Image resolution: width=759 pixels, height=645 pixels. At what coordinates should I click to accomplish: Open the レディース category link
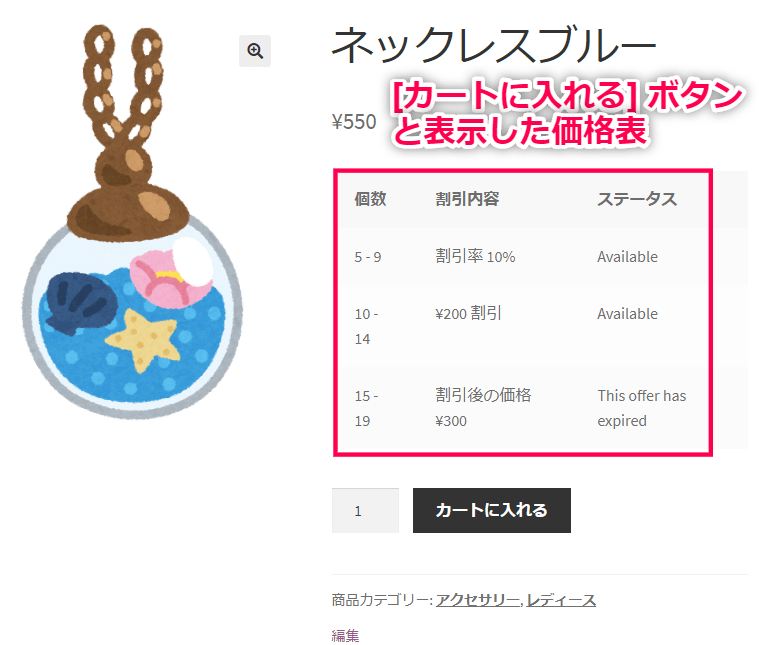[x=561, y=600]
